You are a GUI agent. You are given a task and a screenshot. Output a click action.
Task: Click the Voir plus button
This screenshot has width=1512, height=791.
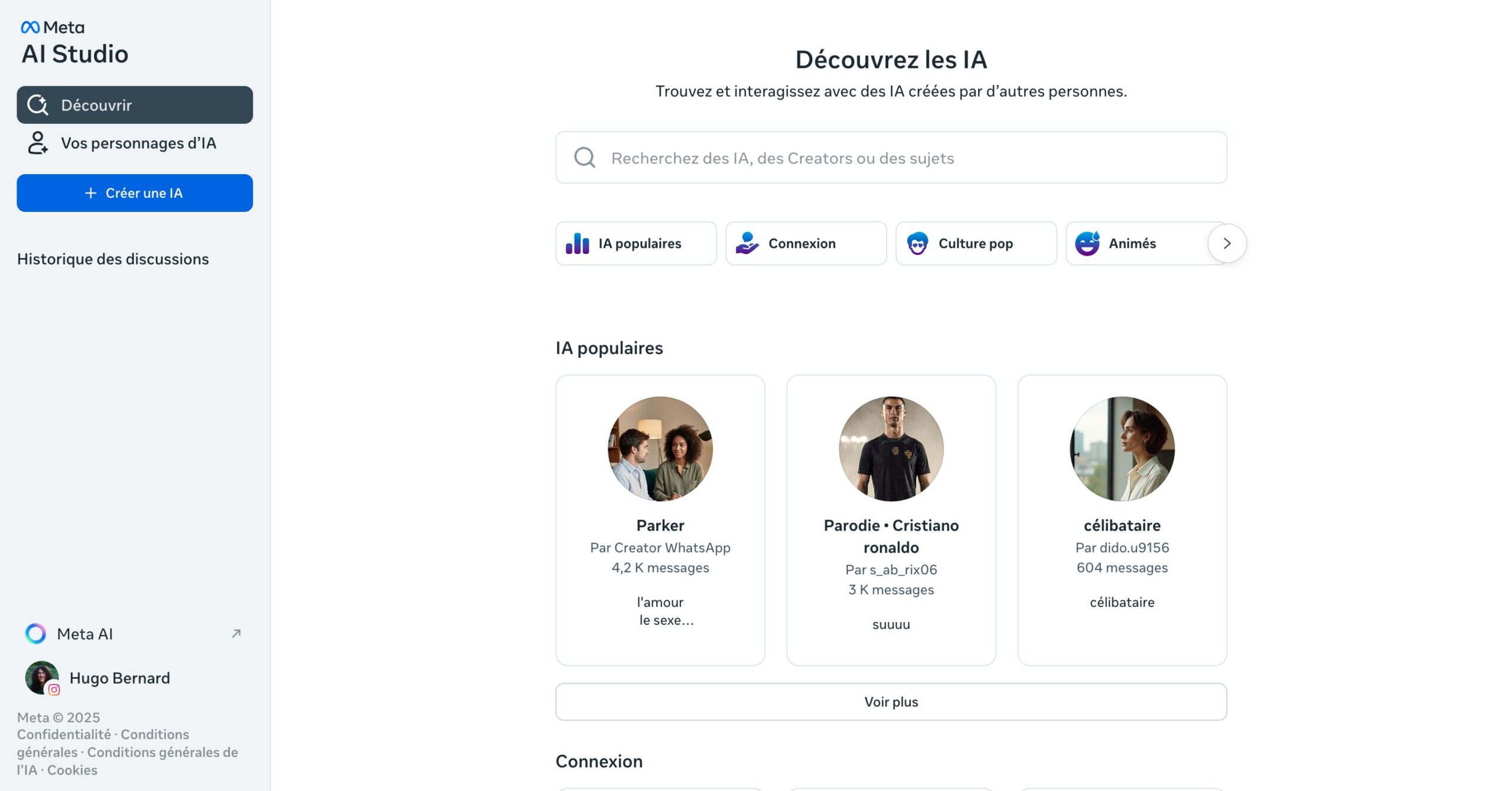[891, 702]
